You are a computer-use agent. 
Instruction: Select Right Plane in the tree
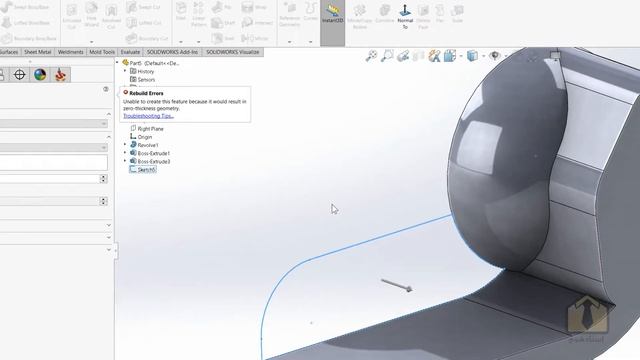(147, 129)
